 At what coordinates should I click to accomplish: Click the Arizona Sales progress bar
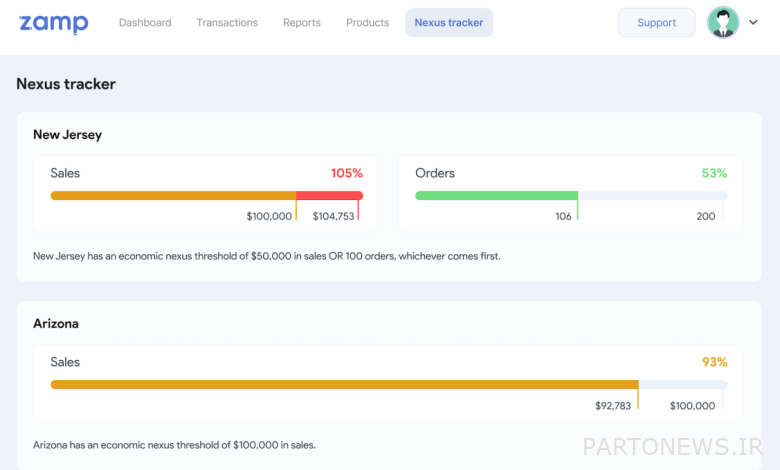(389, 384)
